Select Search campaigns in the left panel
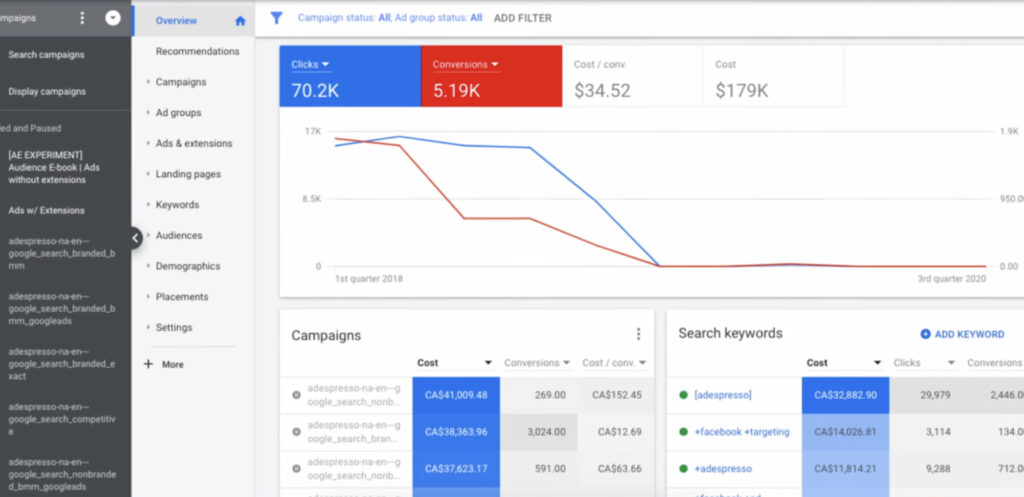This screenshot has height=497, width=1024. tap(46, 55)
